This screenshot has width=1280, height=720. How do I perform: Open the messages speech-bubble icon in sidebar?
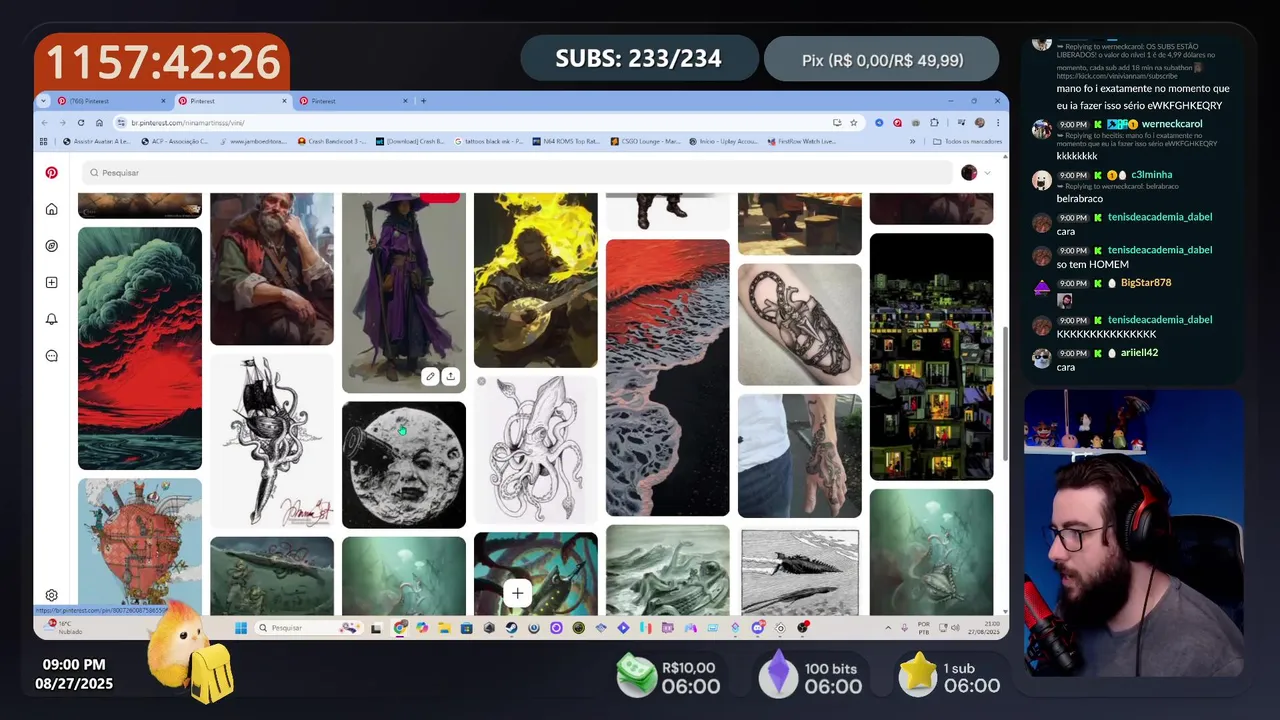pyautogui.click(x=52, y=356)
